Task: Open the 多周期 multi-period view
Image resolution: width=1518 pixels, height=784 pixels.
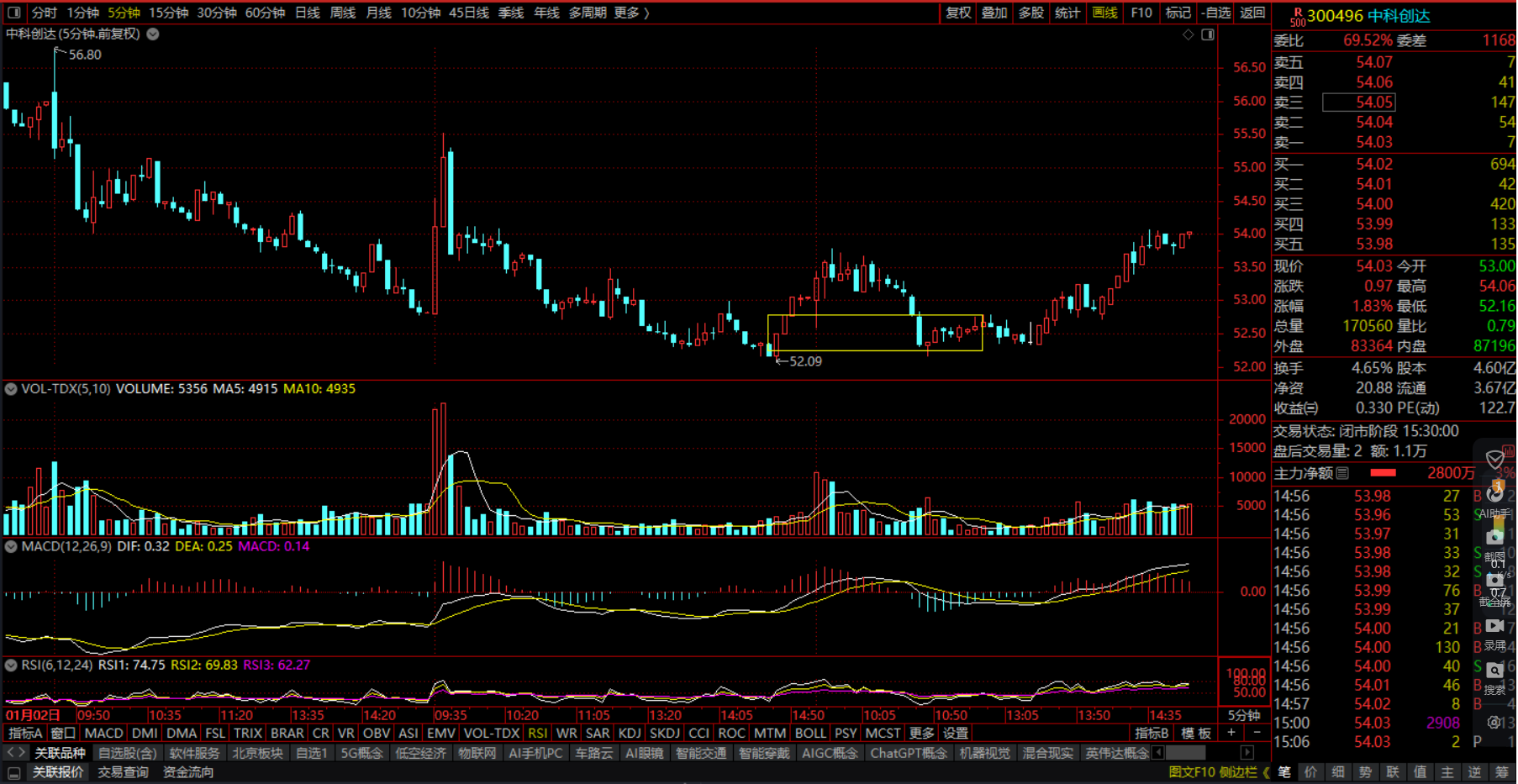Action: (587, 13)
